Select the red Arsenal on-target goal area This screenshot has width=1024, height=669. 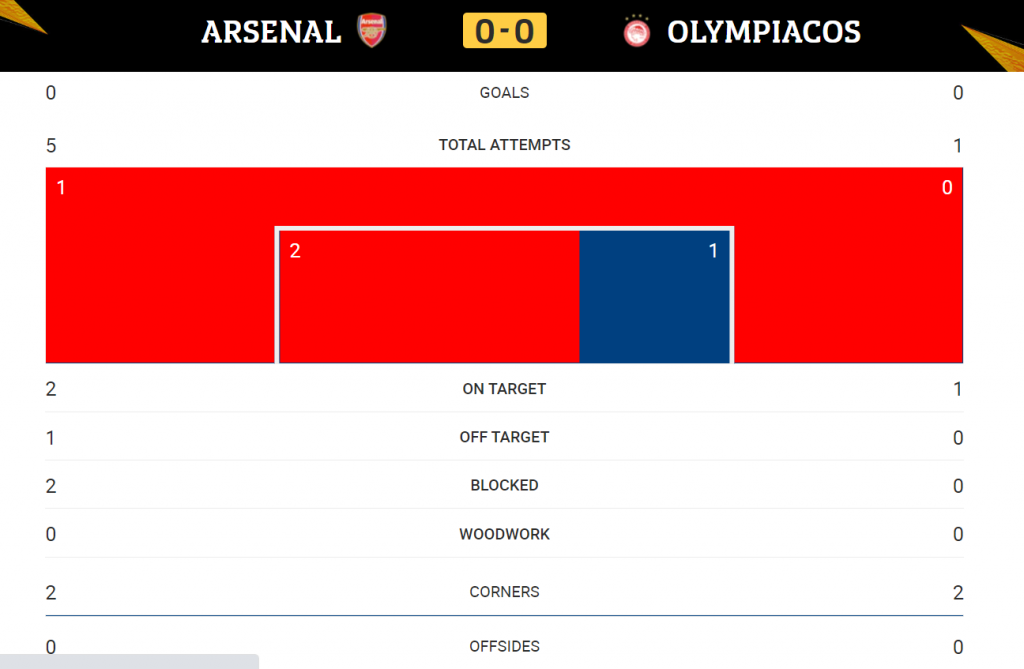coord(429,297)
